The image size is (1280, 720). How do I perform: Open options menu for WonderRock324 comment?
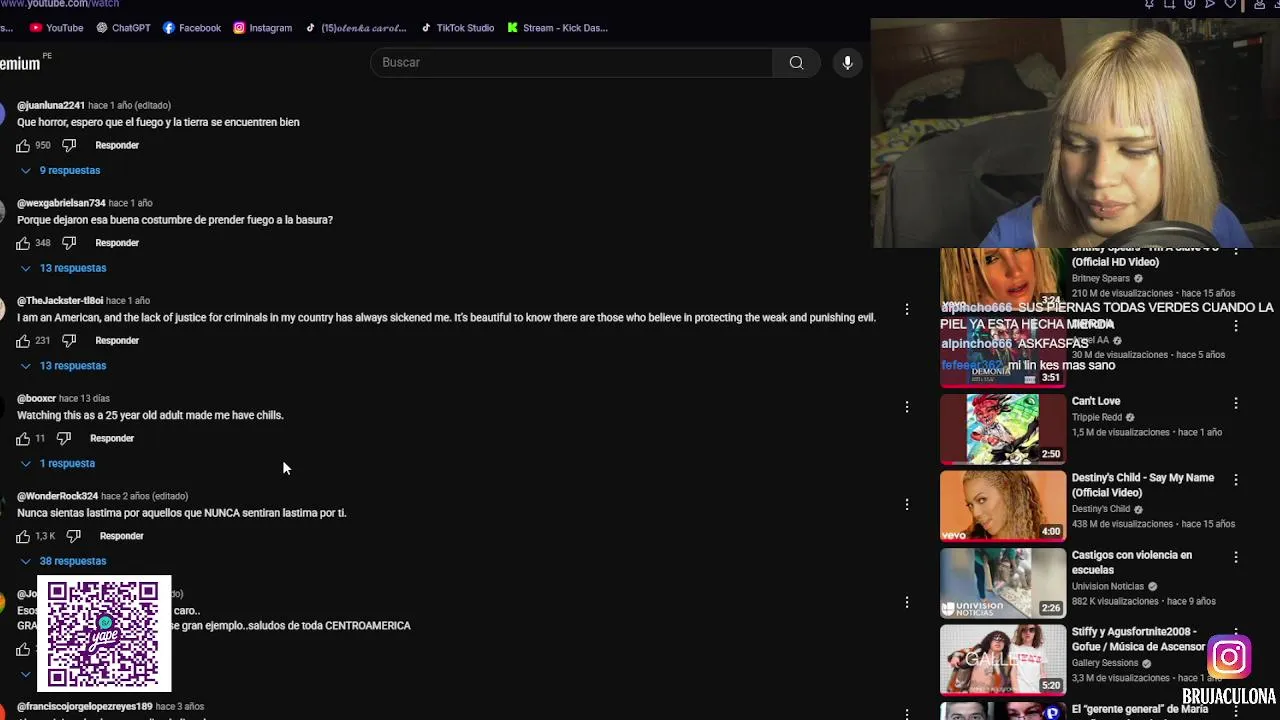click(x=907, y=504)
